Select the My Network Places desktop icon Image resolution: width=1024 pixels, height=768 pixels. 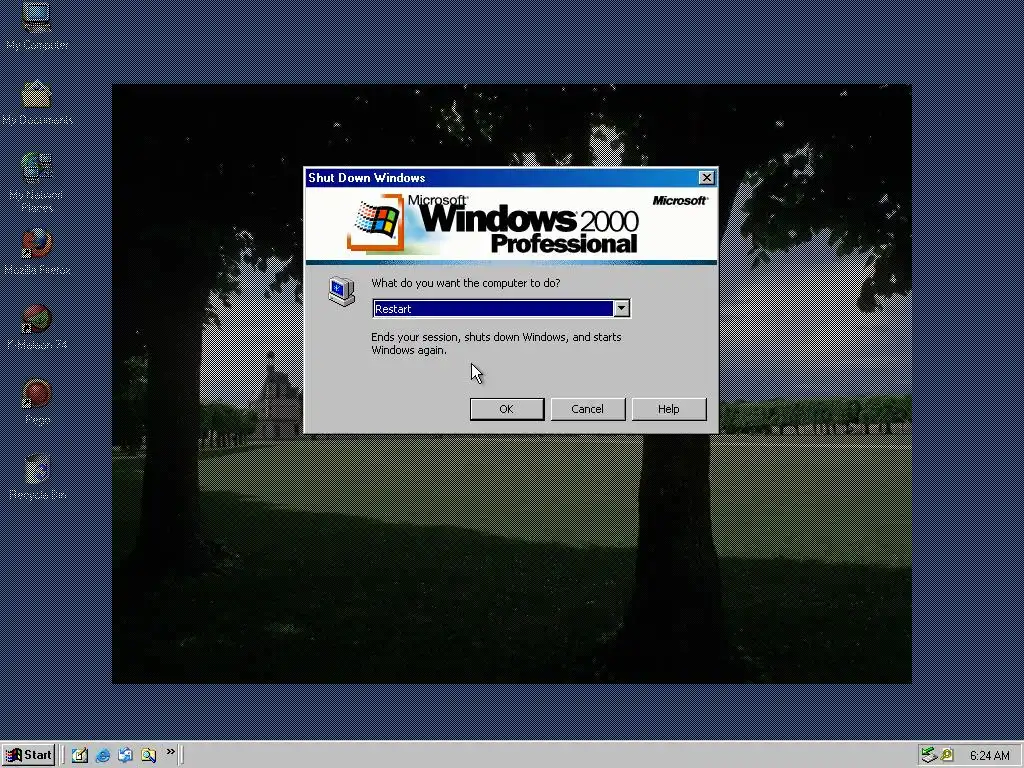tap(37, 183)
